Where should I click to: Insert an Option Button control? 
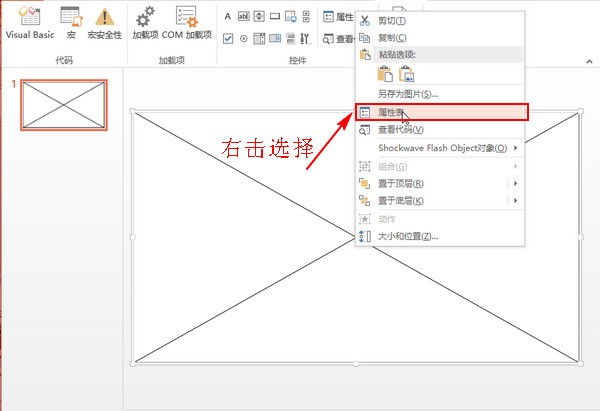pyautogui.click(x=243, y=38)
